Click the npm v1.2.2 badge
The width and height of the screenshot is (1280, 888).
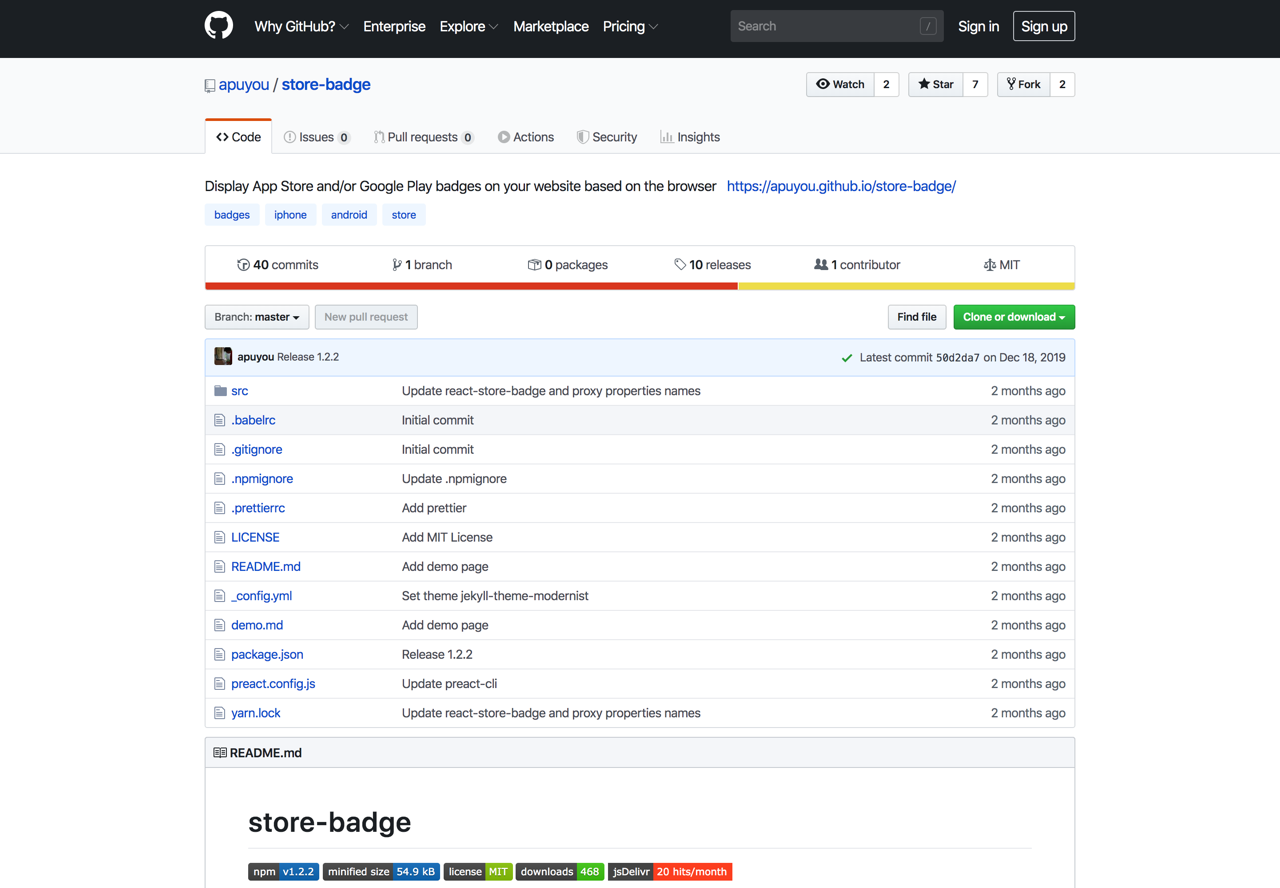click(x=283, y=872)
